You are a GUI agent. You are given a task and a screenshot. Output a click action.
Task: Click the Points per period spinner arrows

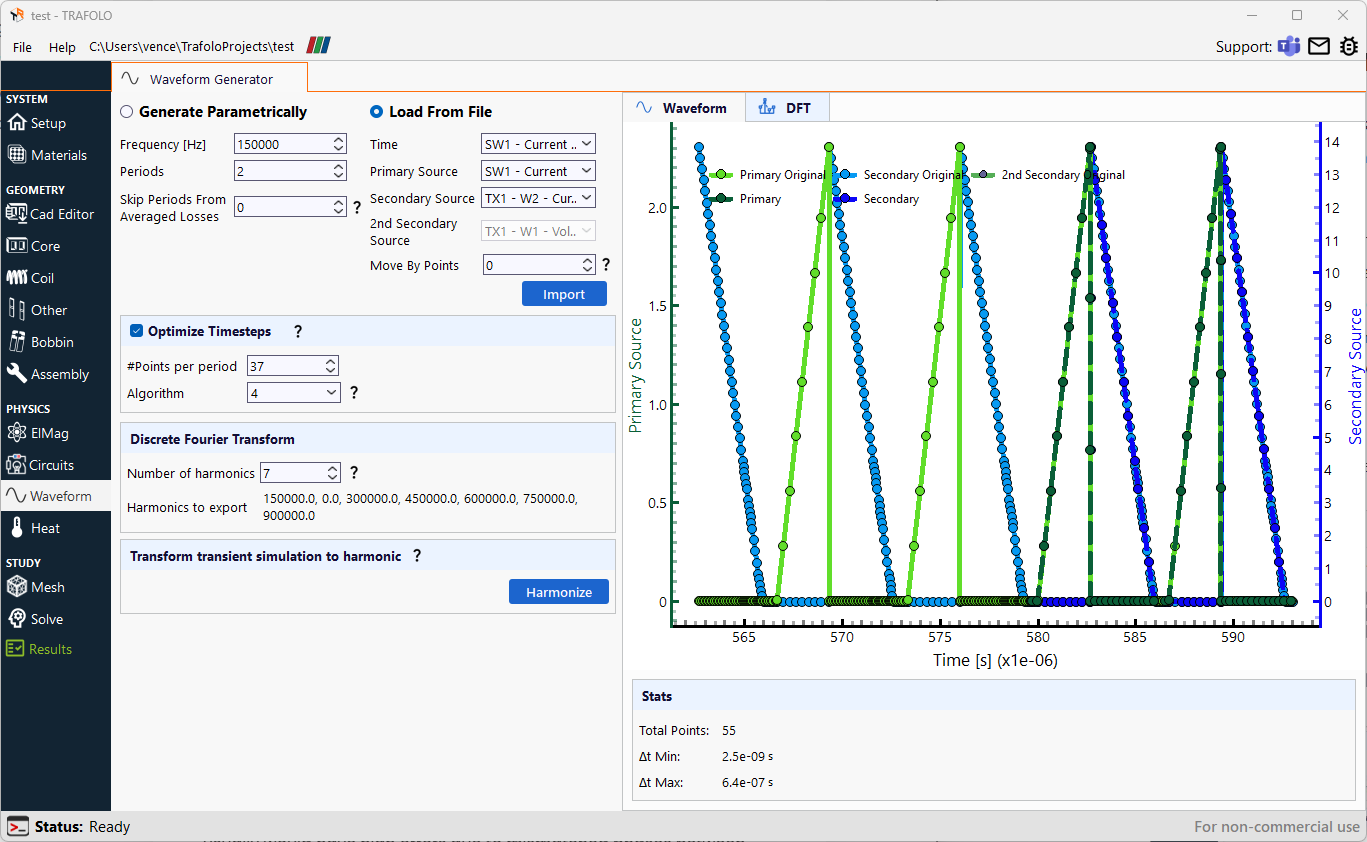(331, 366)
